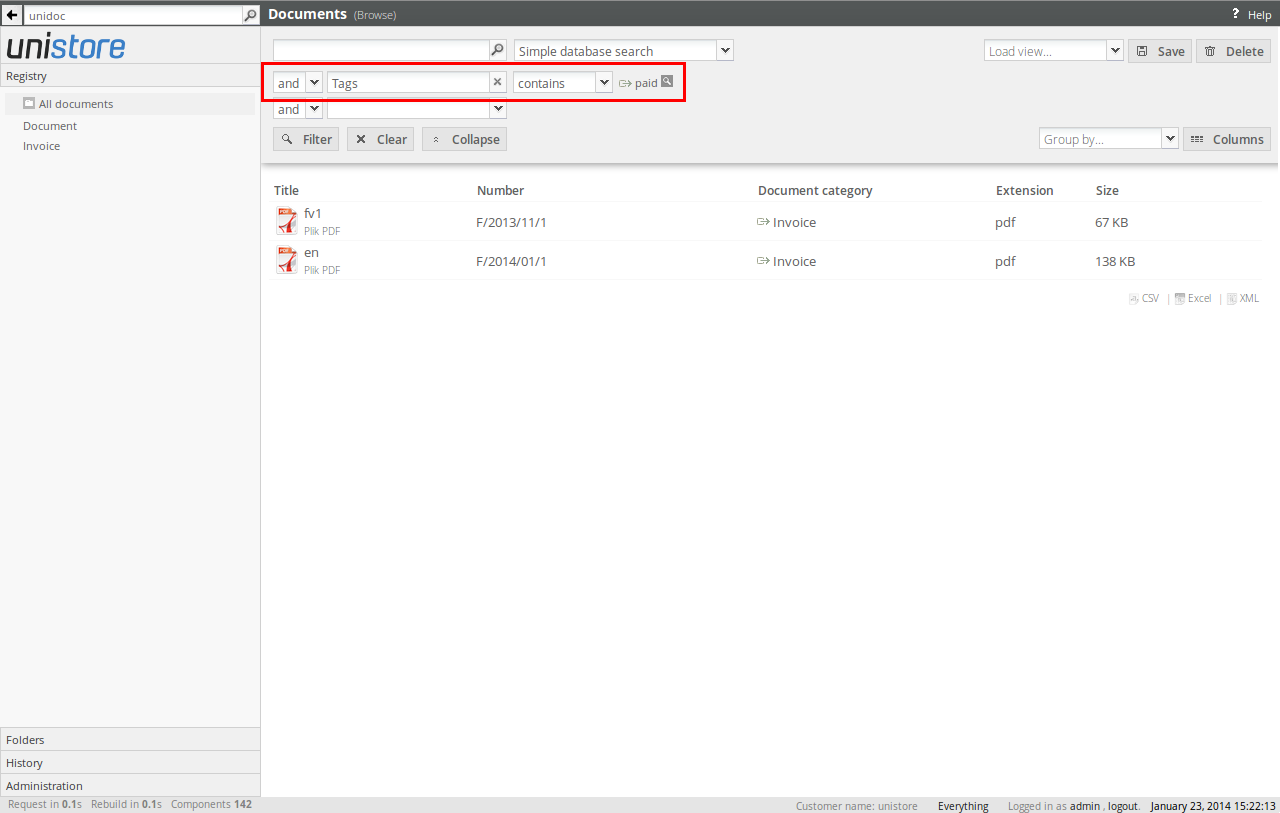
Task: Sort by the Title column header
Action: click(286, 190)
